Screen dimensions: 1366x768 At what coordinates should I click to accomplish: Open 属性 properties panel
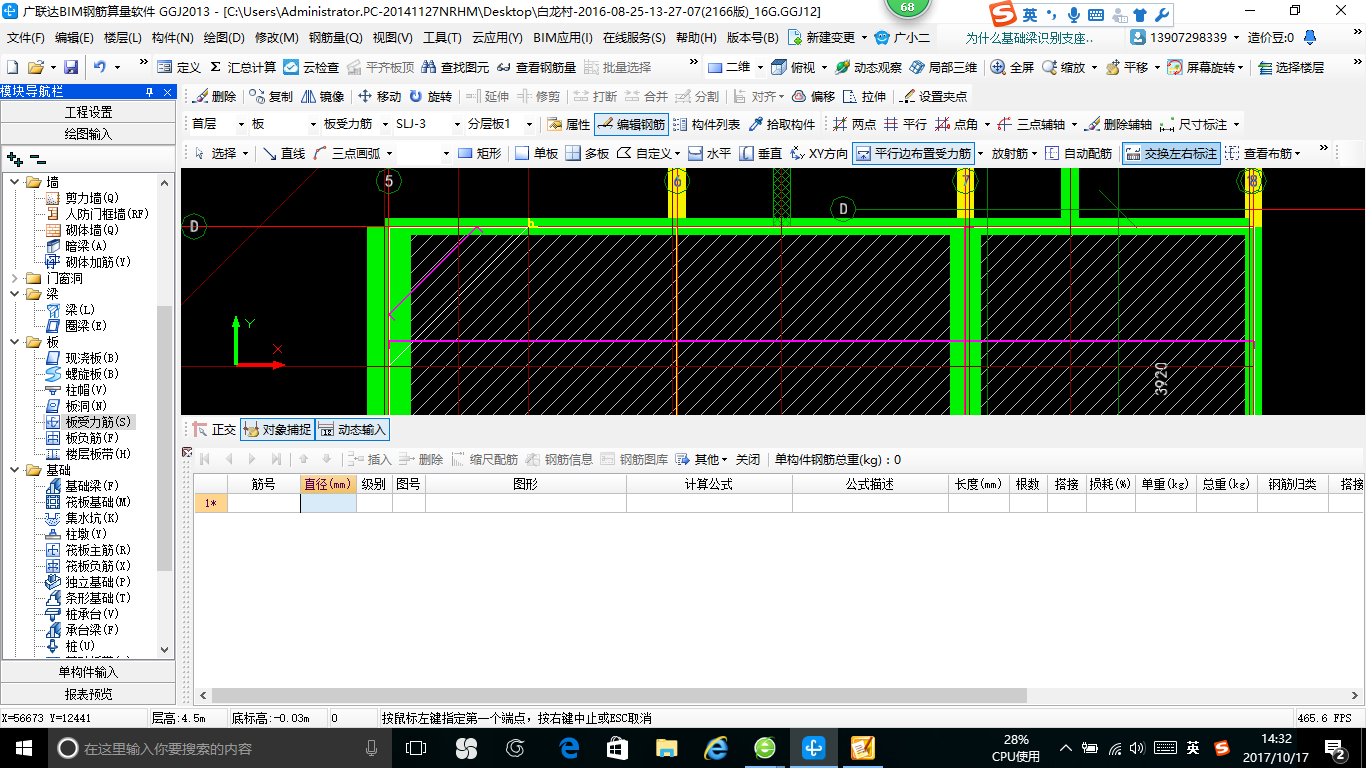[x=568, y=124]
